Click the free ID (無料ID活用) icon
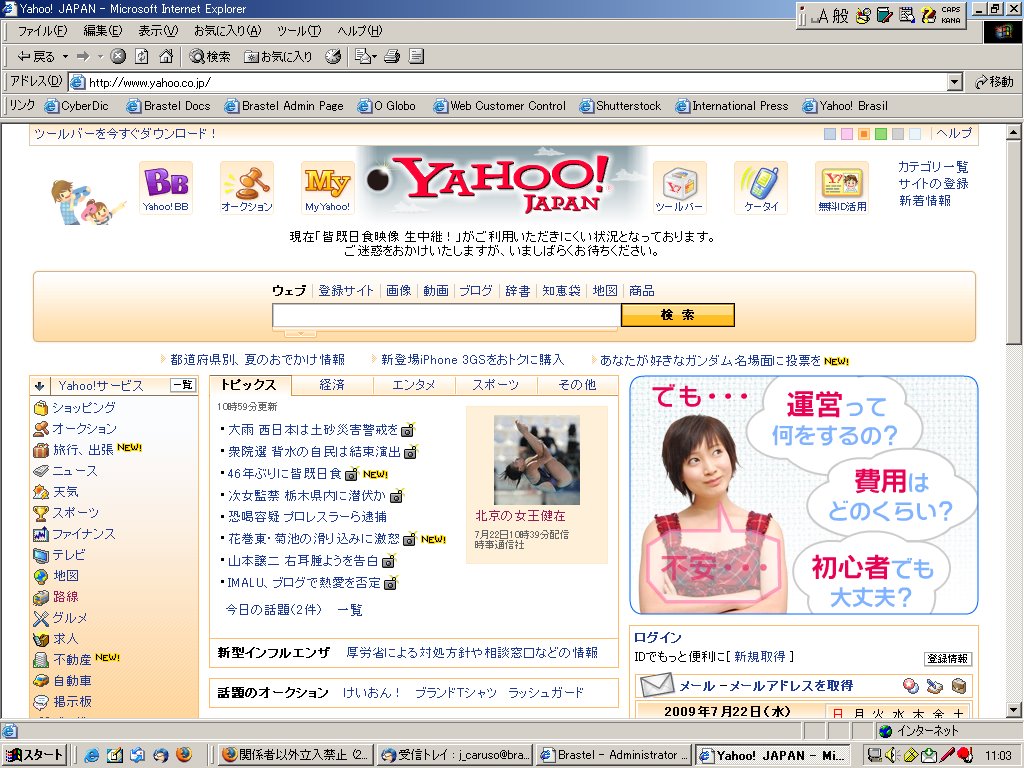1024x768 pixels. pyautogui.click(x=842, y=188)
